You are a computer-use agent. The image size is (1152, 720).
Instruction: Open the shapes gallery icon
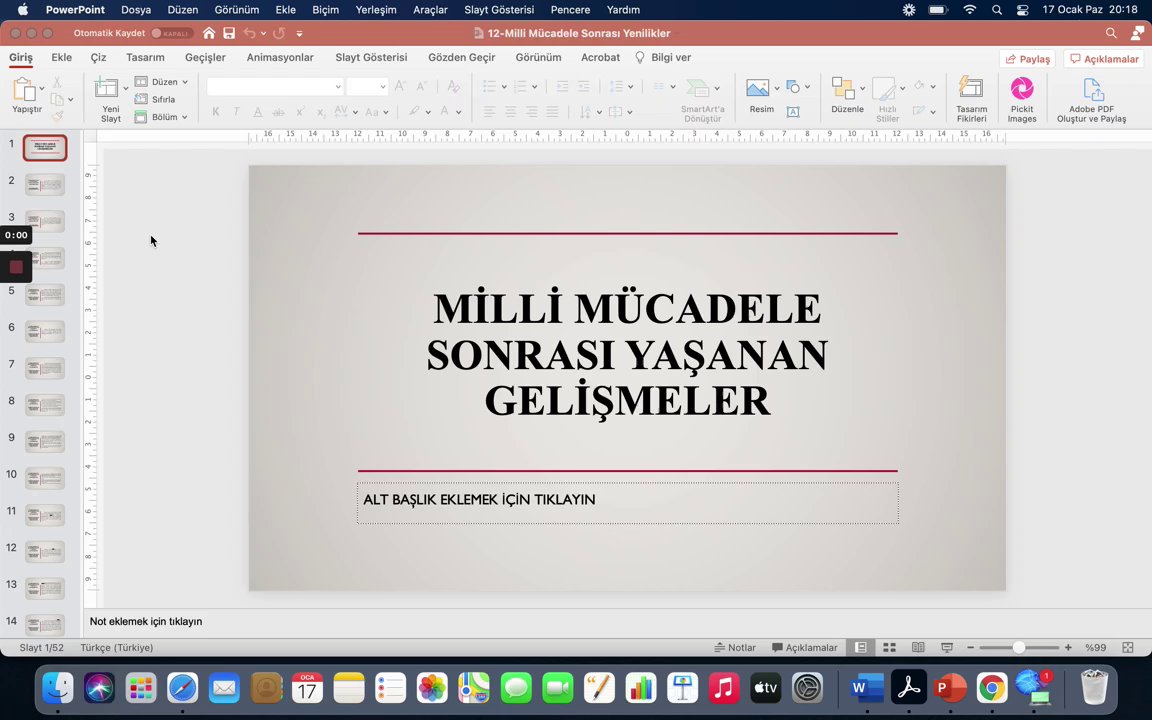click(x=793, y=87)
